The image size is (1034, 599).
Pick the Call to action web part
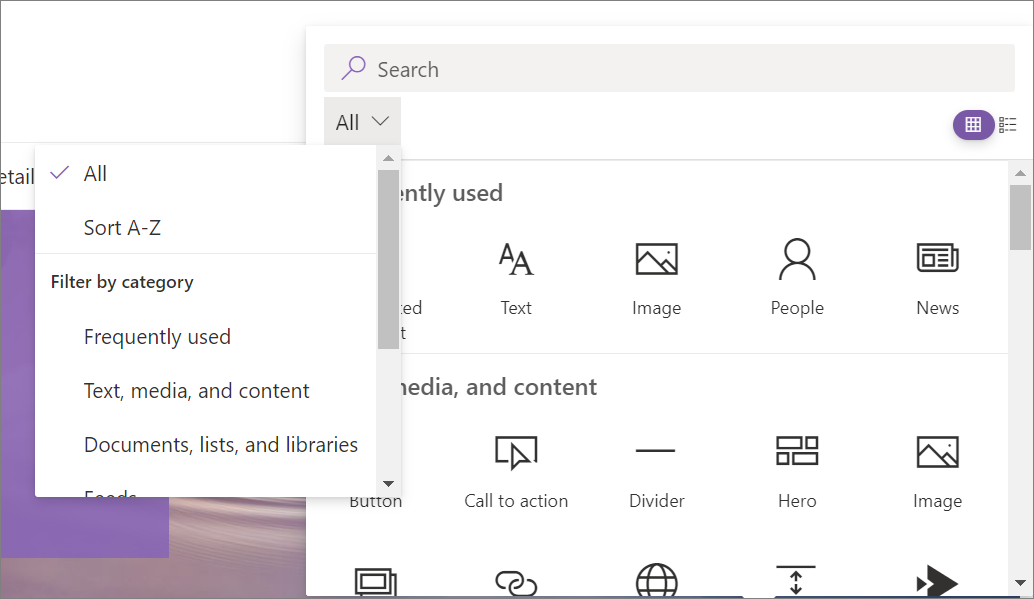pos(516,453)
